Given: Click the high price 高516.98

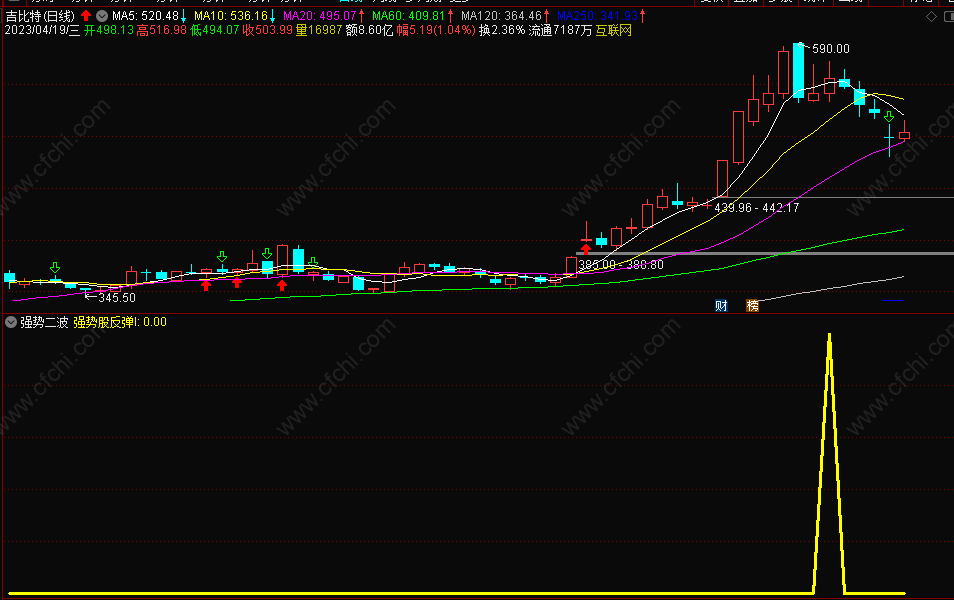Looking at the screenshot, I should point(161,30).
